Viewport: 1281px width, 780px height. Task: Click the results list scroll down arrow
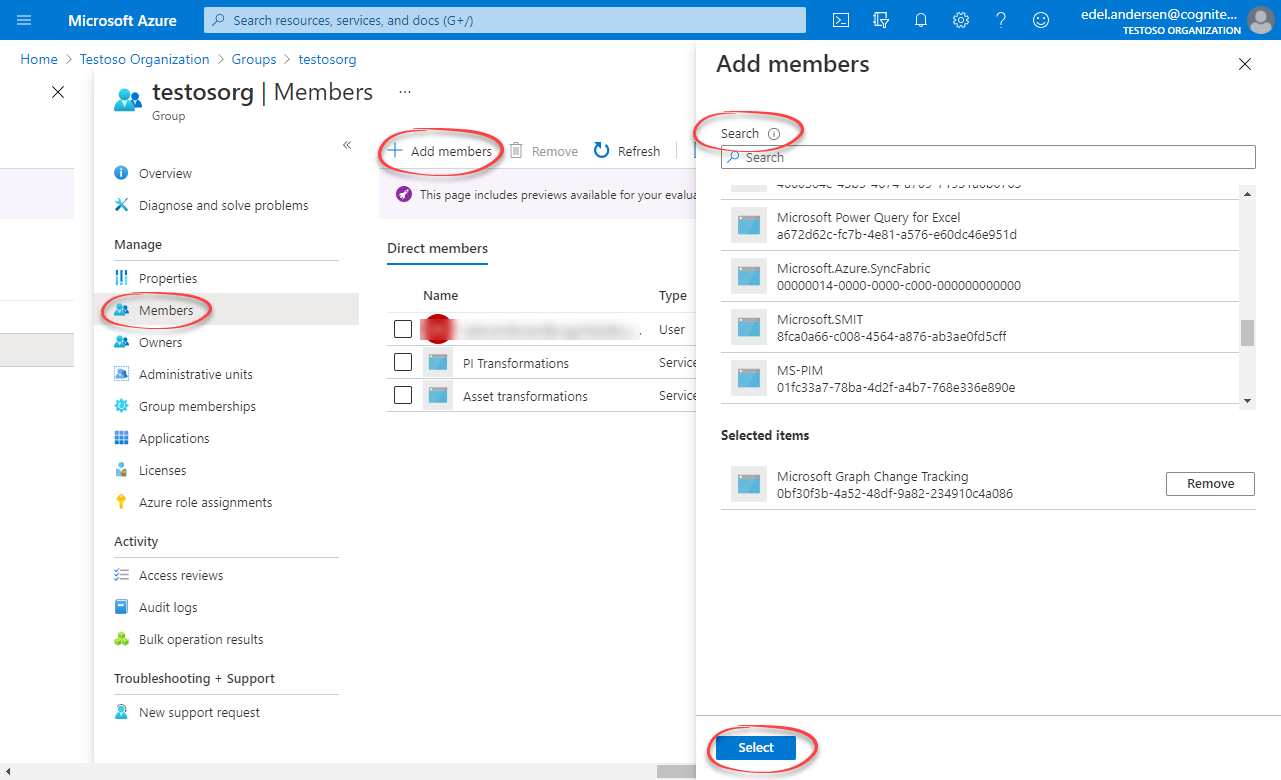[1247, 400]
